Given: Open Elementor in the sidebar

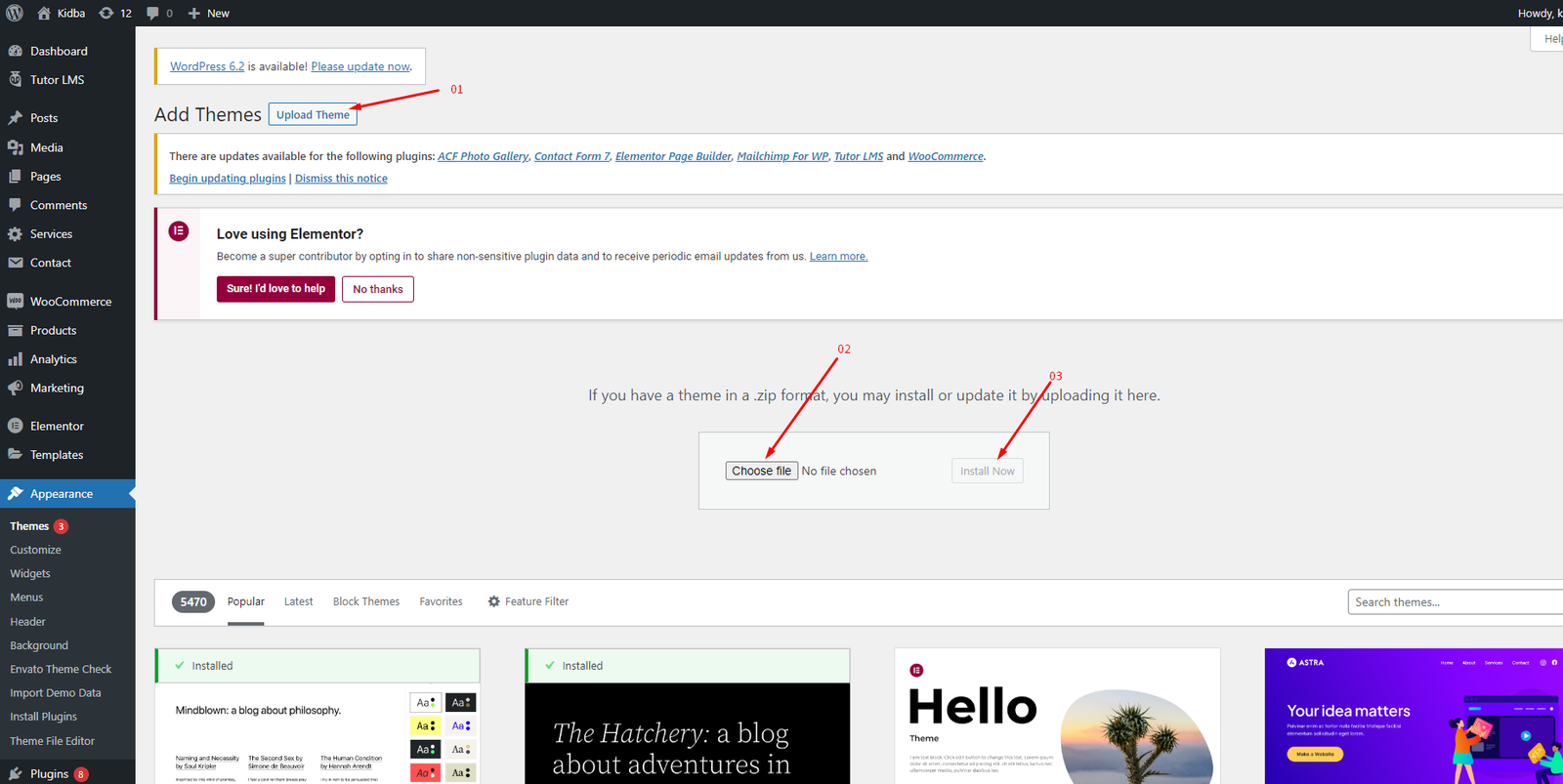Looking at the screenshot, I should [57, 426].
